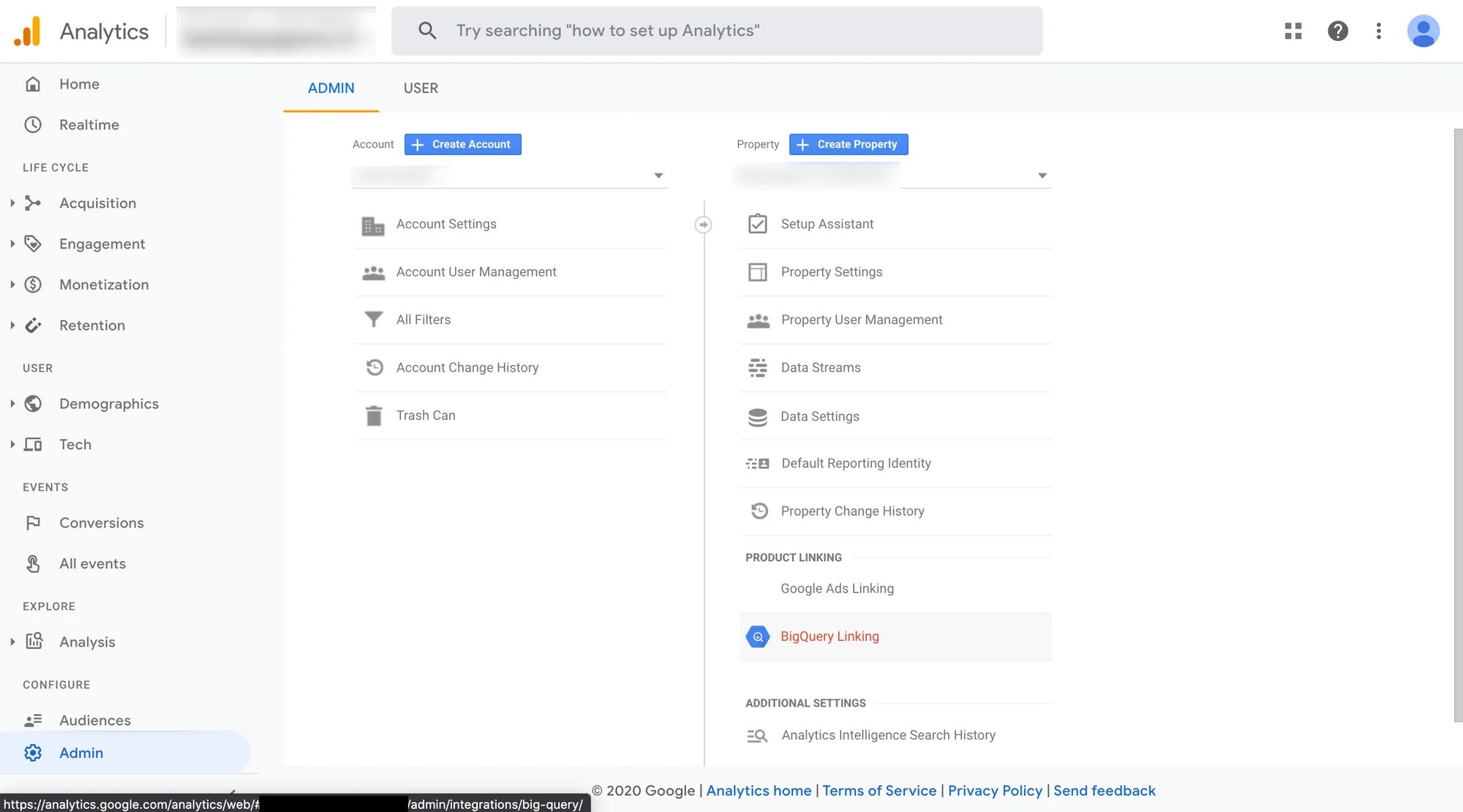Click the Create Account button

(x=462, y=144)
